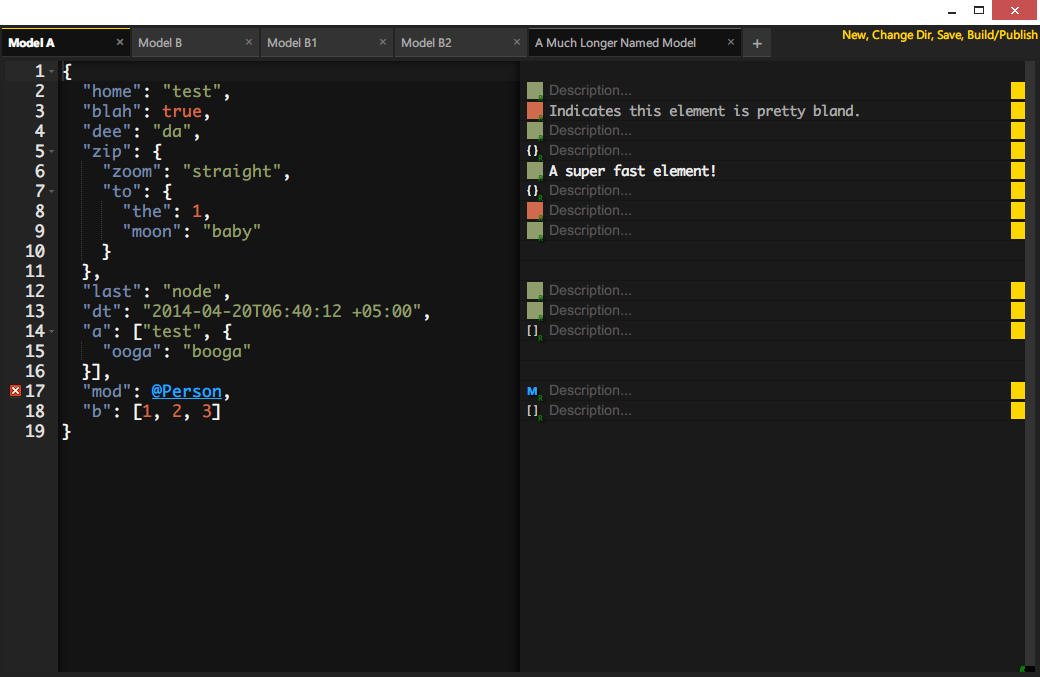Screen dimensions: 1040x677
Task: Click yellow swatch on the "a" array description row
Action: pyautogui.click(x=1017, y=330)
